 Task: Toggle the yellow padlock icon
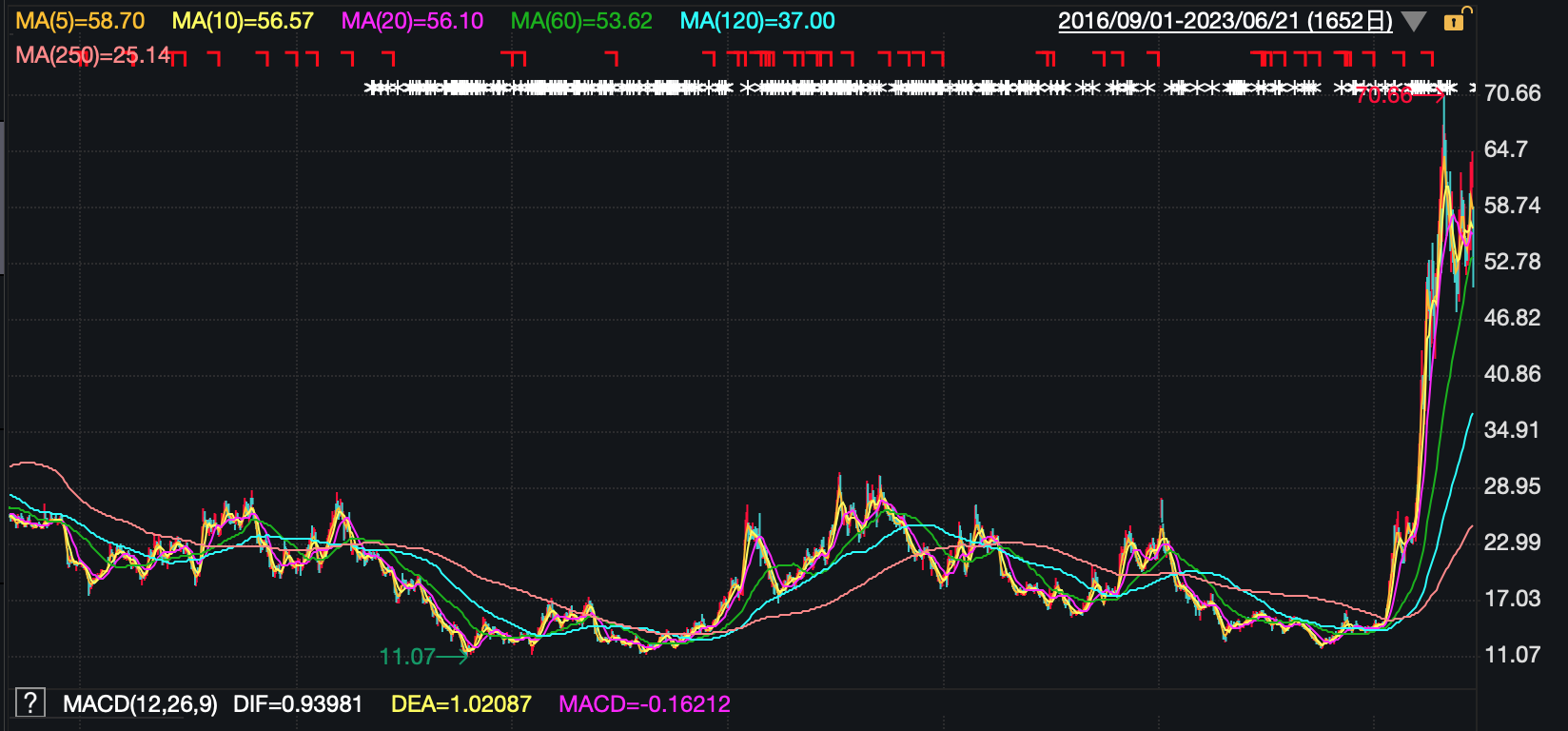click(1455, 21)
